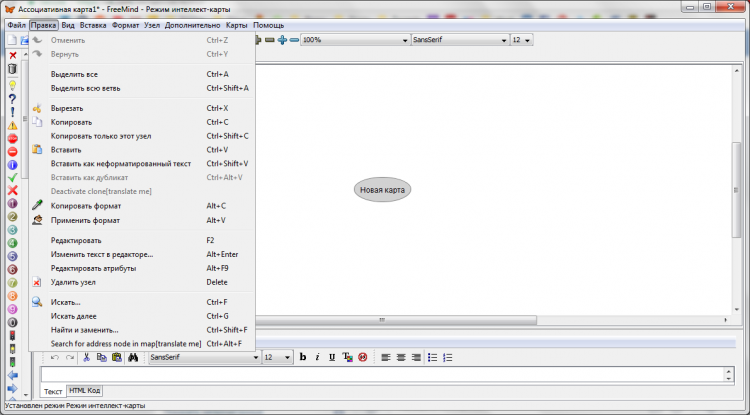Add the priority 2 number icon
Screen dimensions: 750x415
click(x=13, y=217)
